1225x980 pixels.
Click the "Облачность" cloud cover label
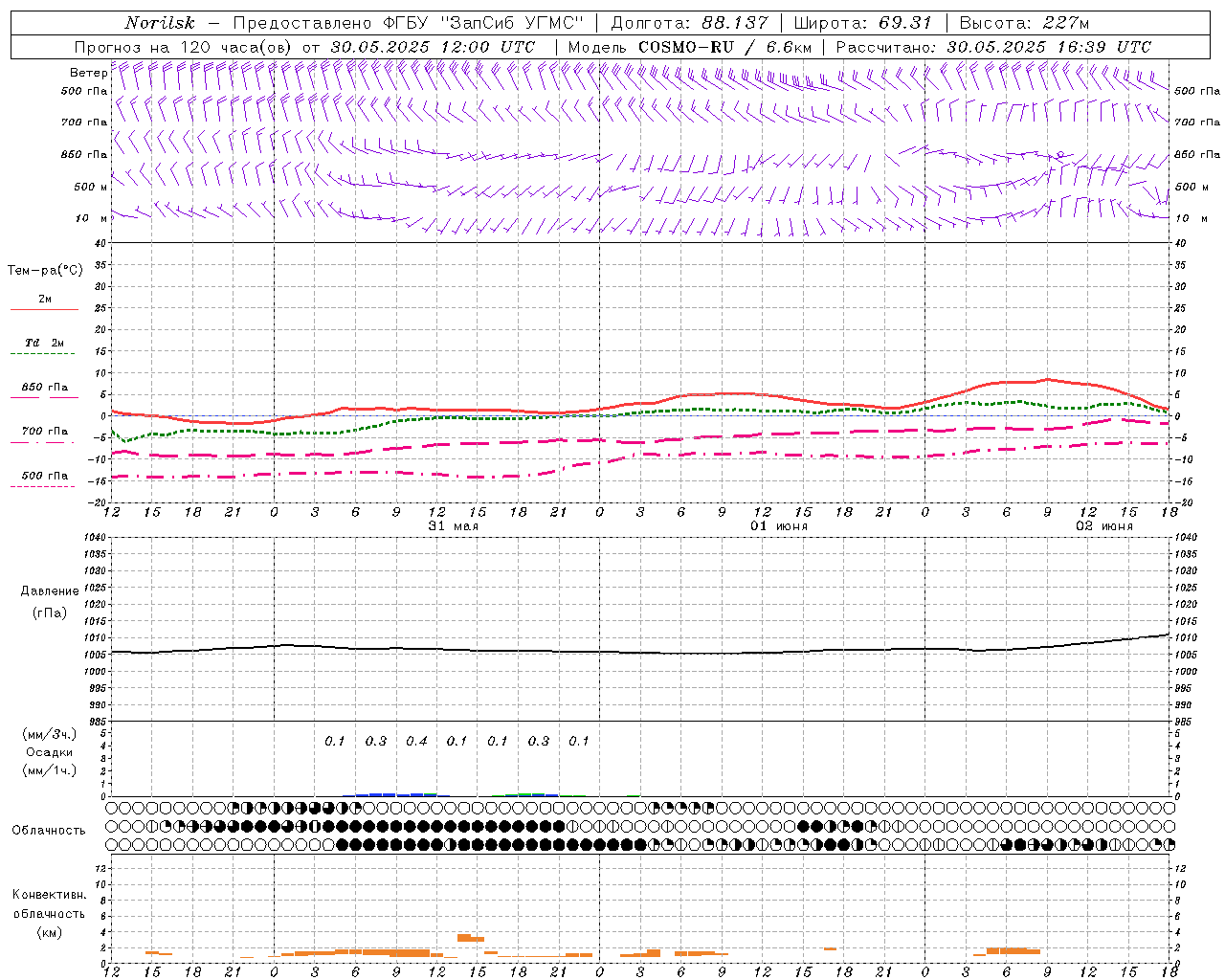pos(49,831)
